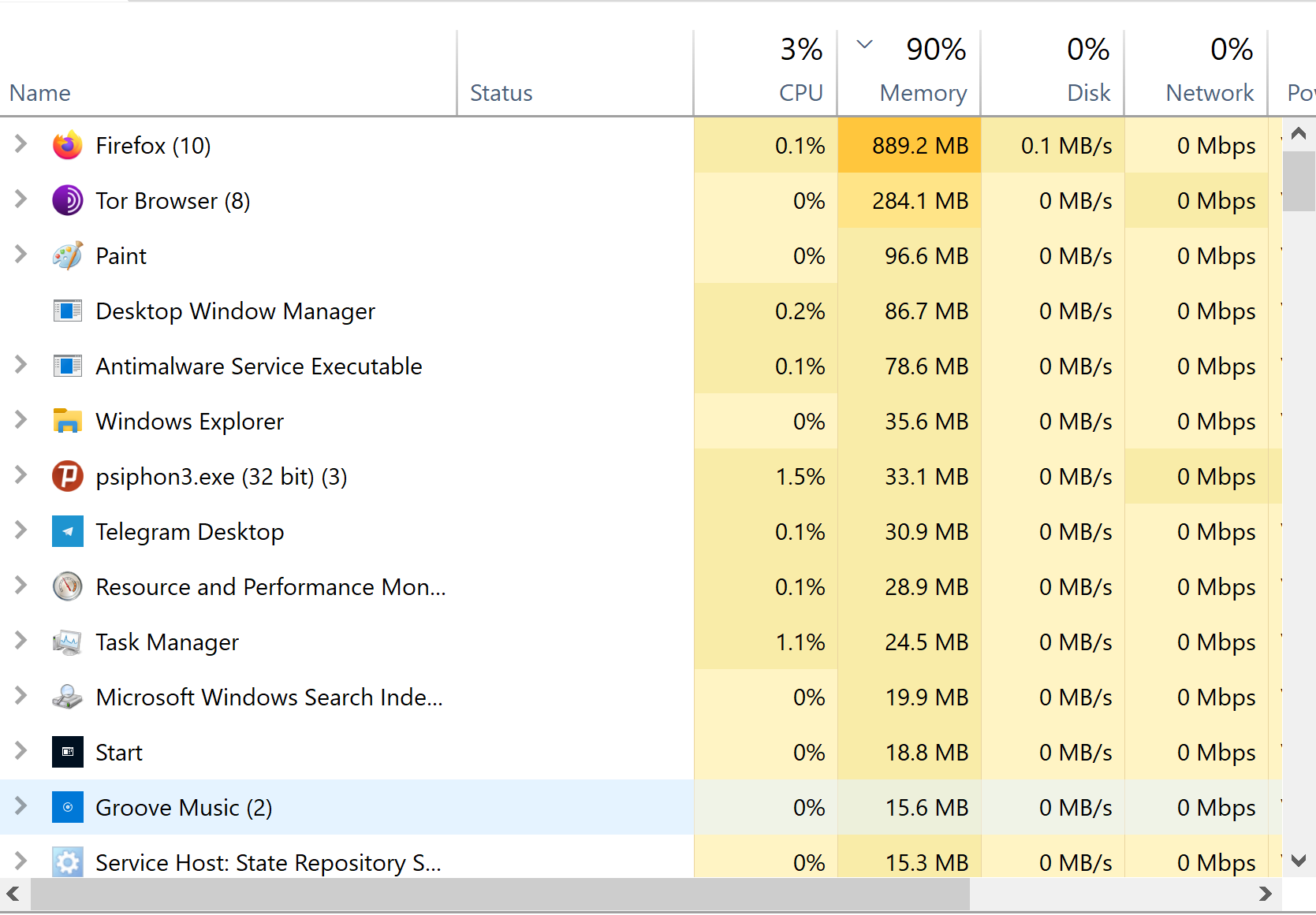The width and height of the screenshot is (1316, 915).
Task: Expand Service Host: State Repository row
Action: coord(21,861)
